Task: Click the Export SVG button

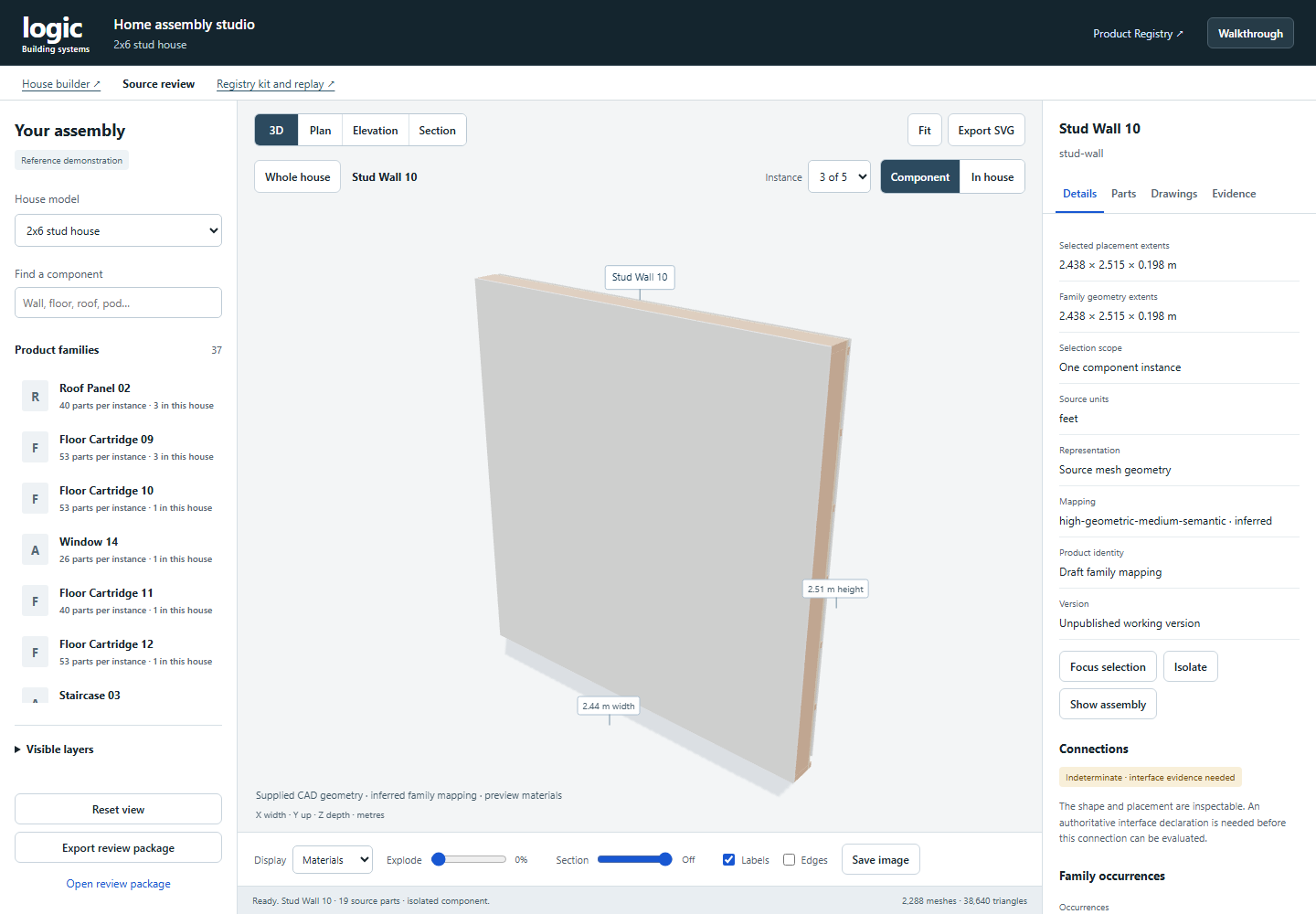Action: tap(986, 131)
